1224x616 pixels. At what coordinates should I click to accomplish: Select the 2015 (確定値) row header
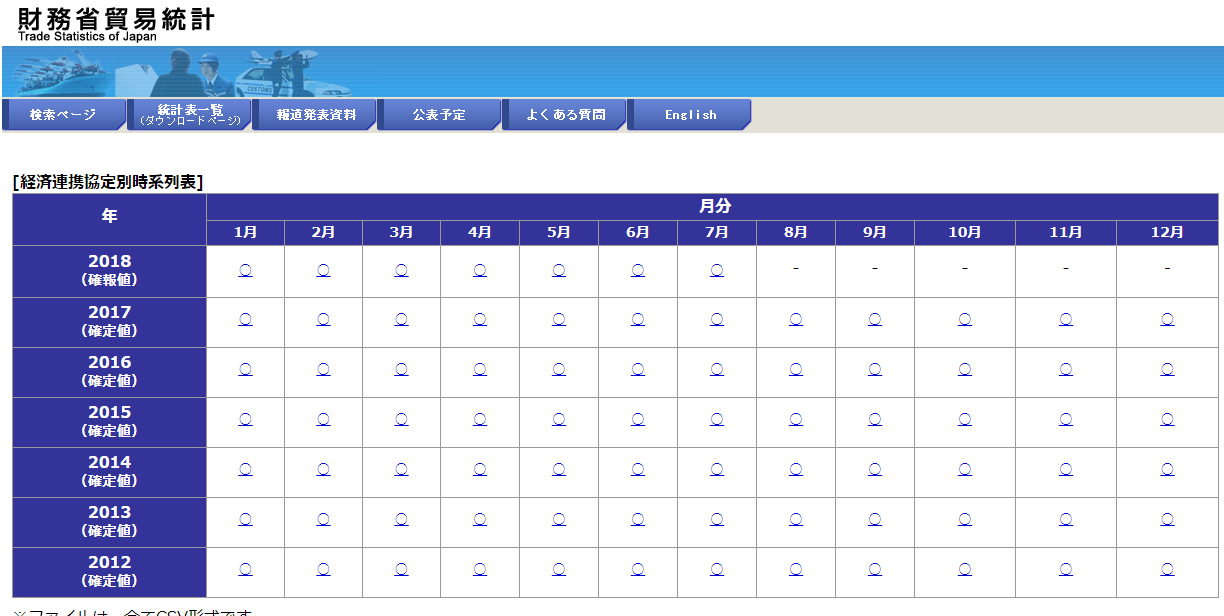point(109,422)
